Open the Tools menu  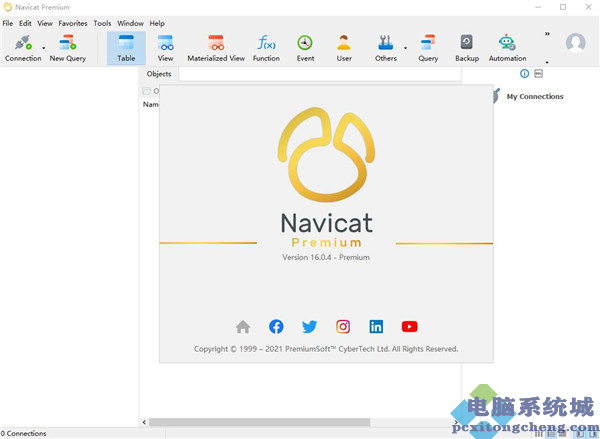[102, 23]
